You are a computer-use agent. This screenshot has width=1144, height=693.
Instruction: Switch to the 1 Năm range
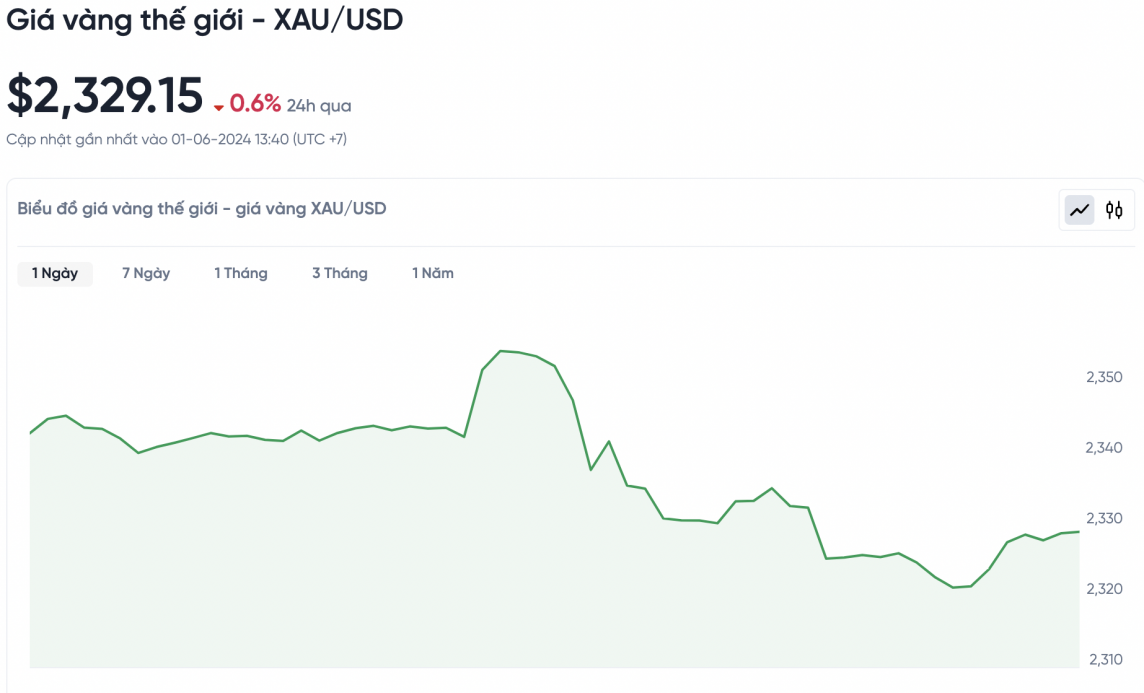(x=433, y=273)
